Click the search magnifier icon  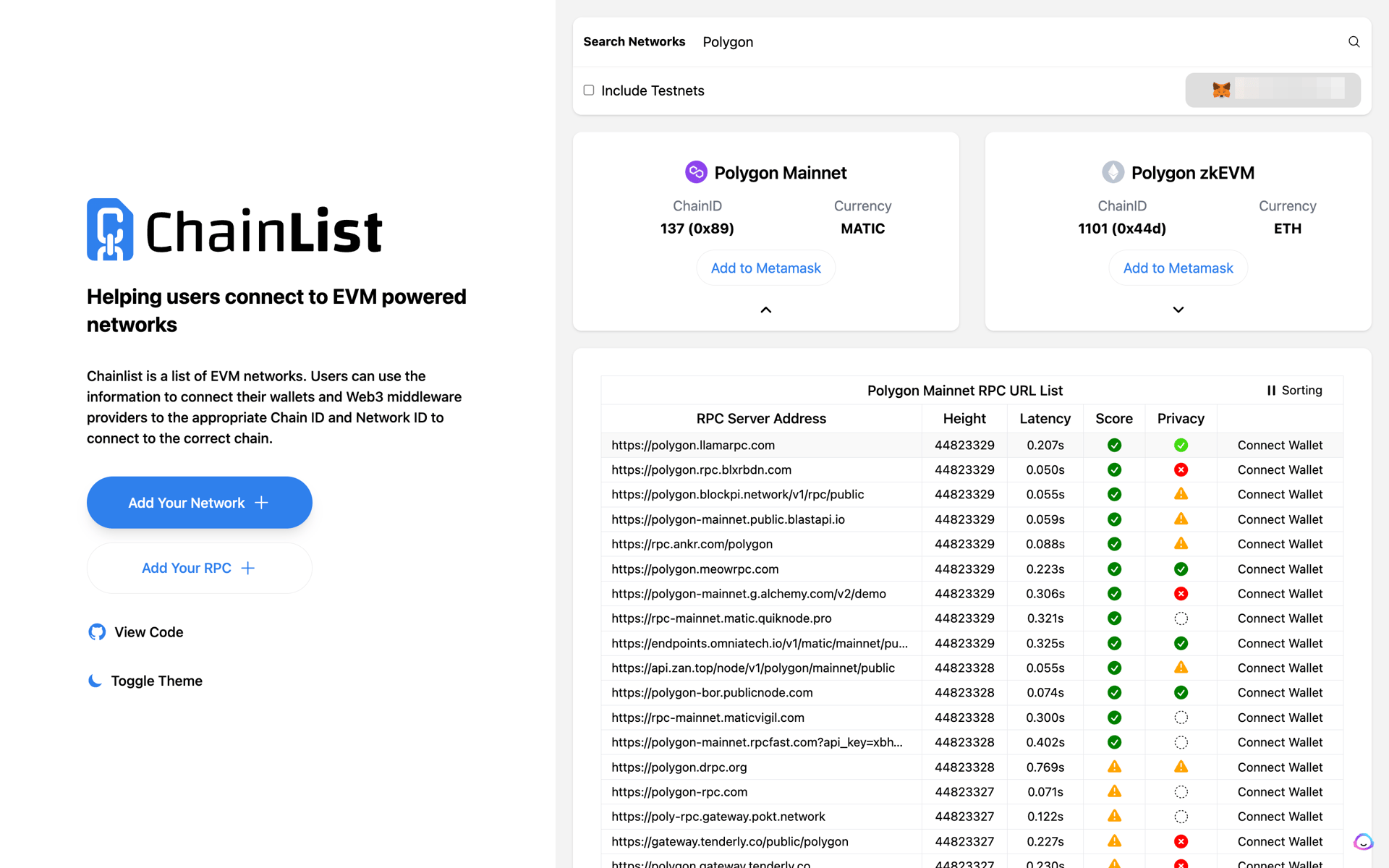point(1354,42)
